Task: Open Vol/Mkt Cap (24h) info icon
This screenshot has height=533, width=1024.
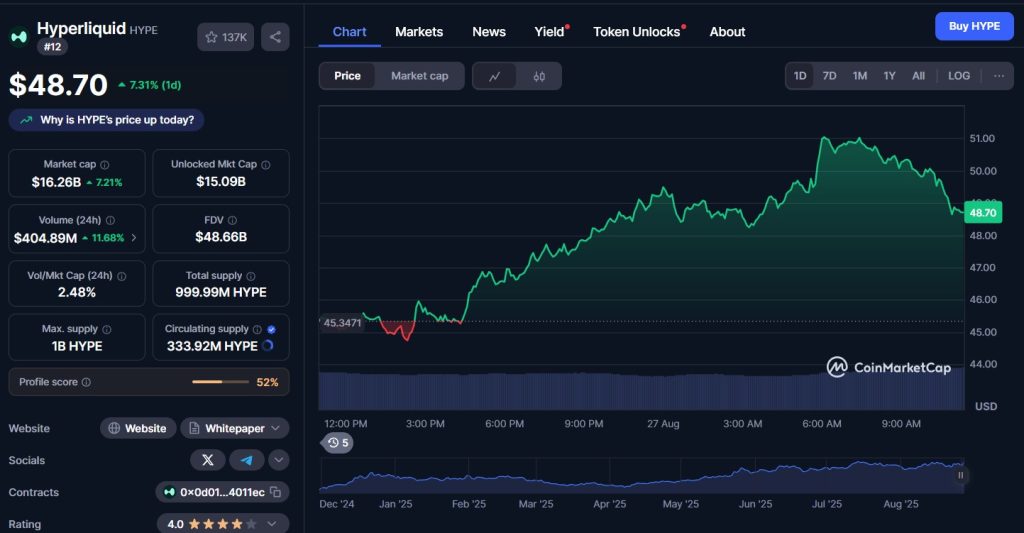Action: [121, 276]
